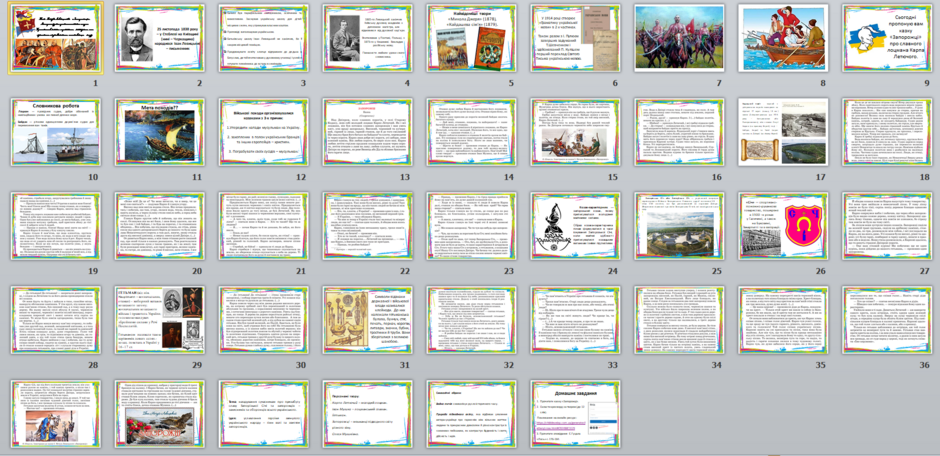Select slide 37 with the cossack figure image
This screenshot has width=940, height=456.
point(56,413)
